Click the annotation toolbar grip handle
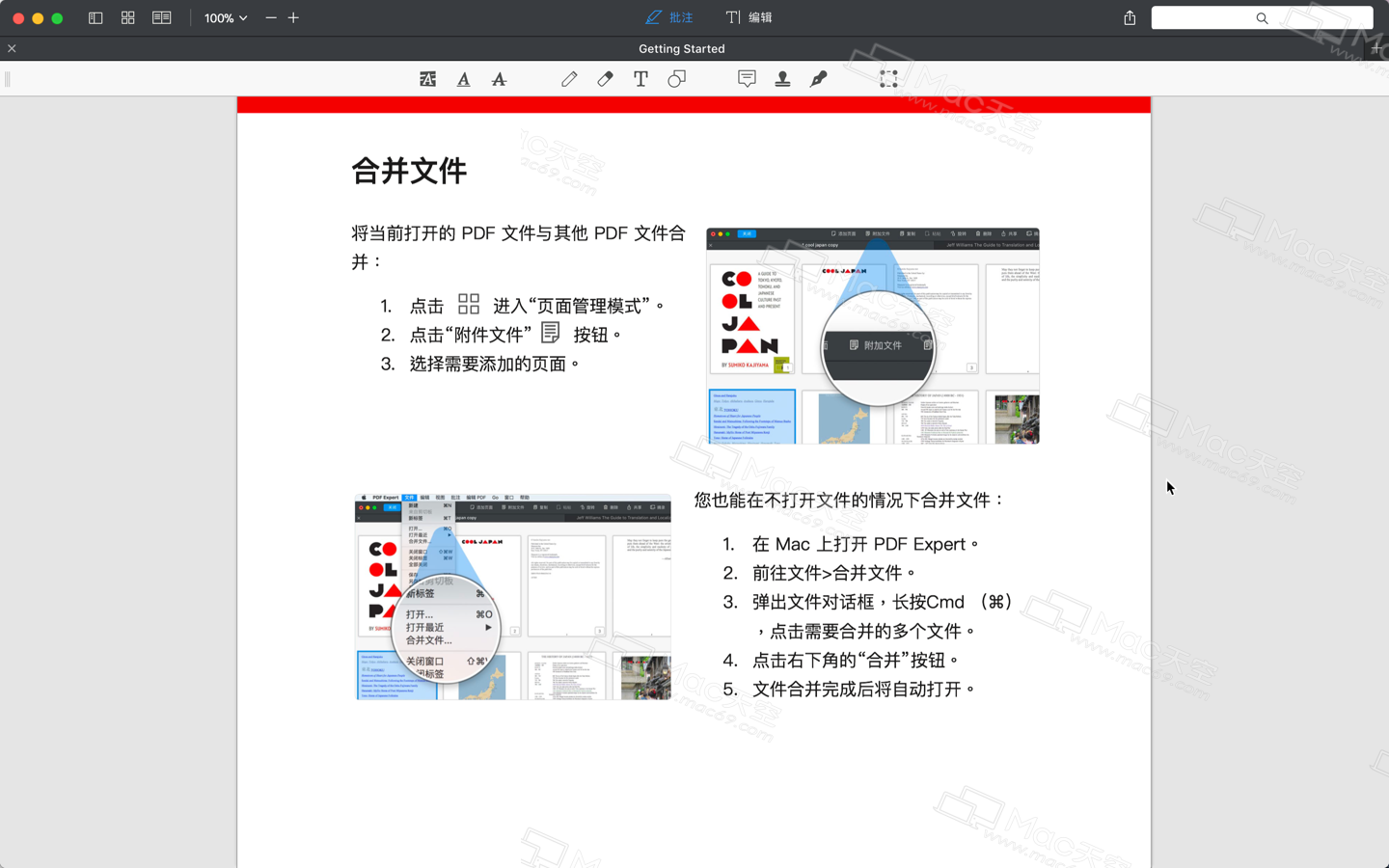This screenshot has height=868, width=1389. pyautogui.click(x=8, y=79)
